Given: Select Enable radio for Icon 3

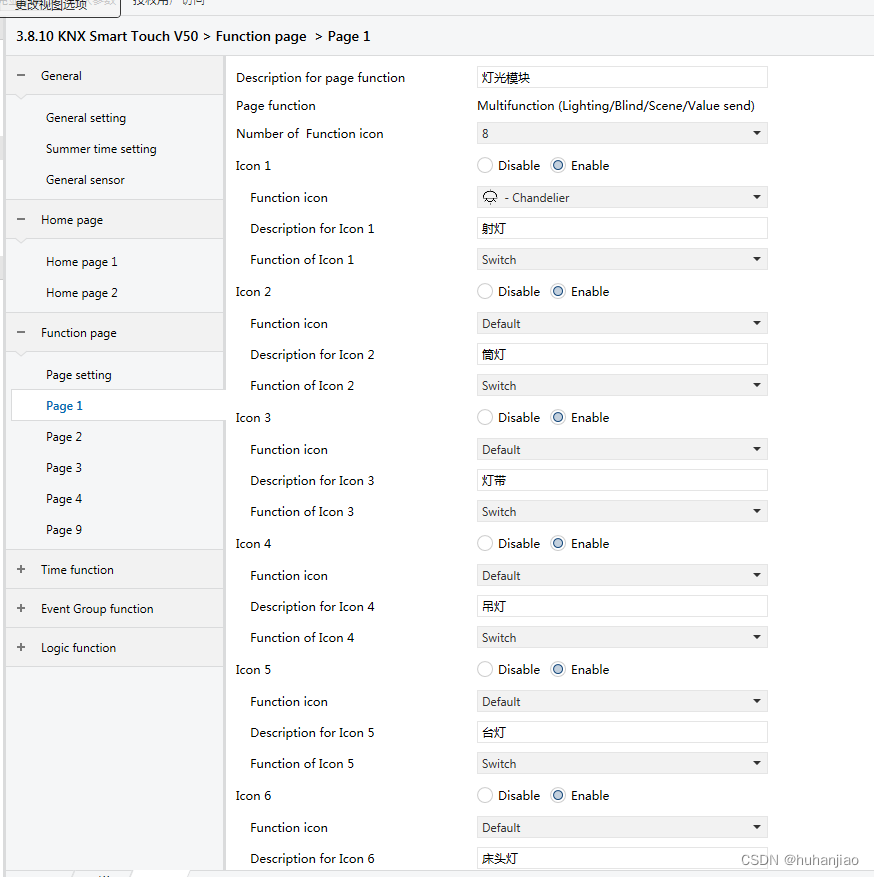Looking at the screenshot, I should coord(559,418).
